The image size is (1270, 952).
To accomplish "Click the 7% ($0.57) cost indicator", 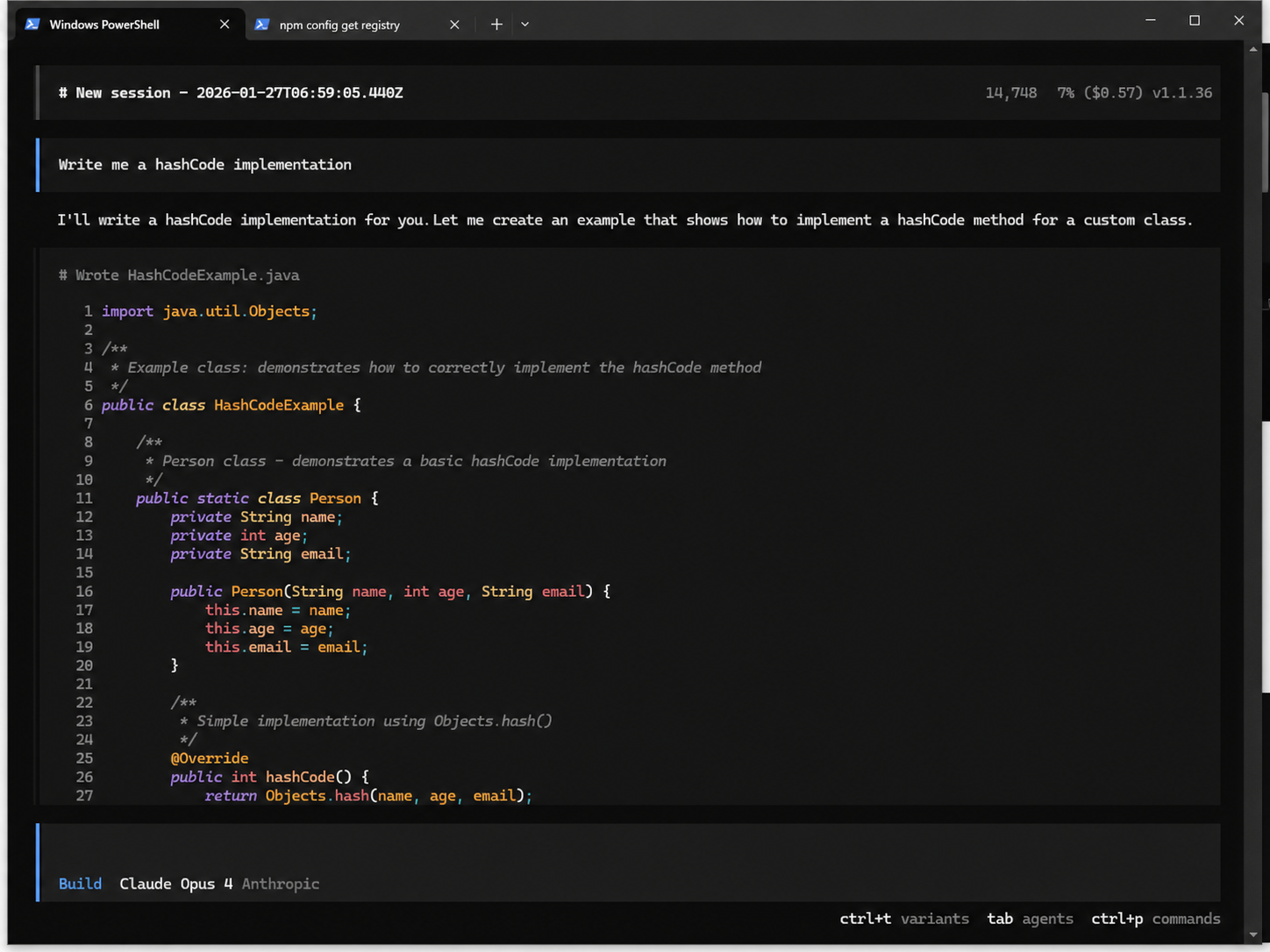I will pos(1100,93).
